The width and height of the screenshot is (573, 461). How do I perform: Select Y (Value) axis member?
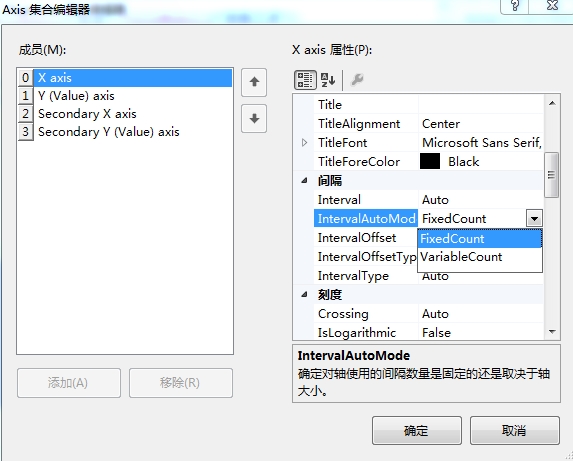click(x=125, y=96)
